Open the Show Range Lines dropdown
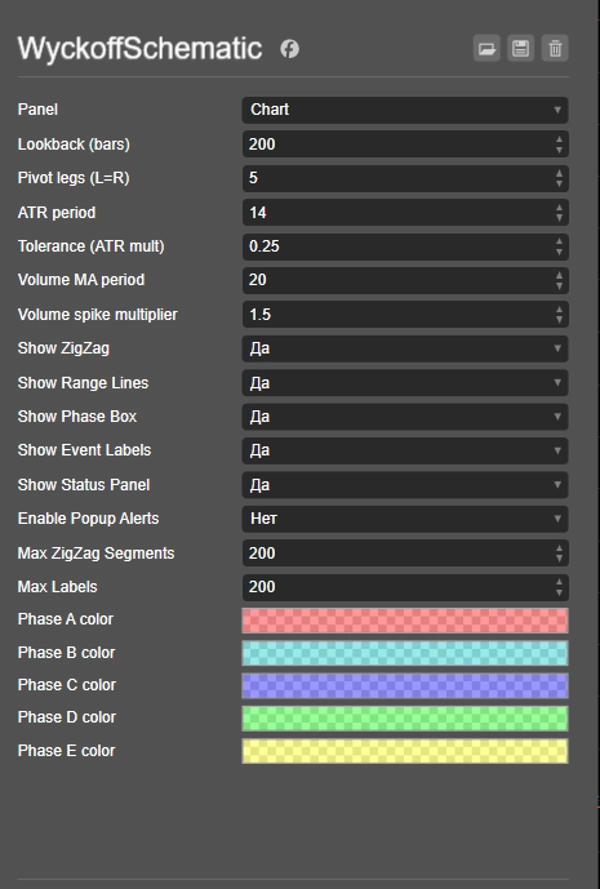Image resolution: width=600 pixels, height=889 pixels. (404, 383)
